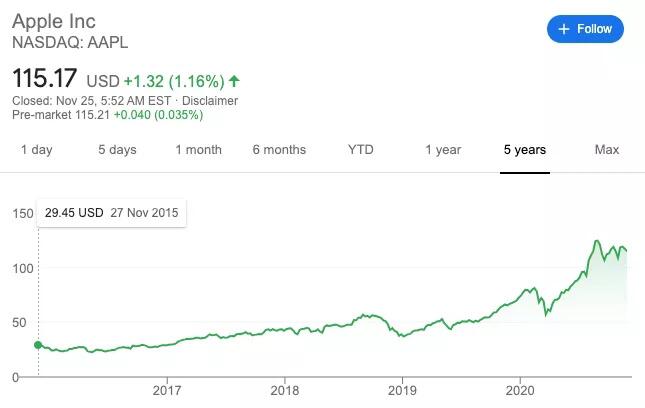The image size is (645, 408).
Task: Click the NASDAQ: AAPL ticker text
Action: click(69, 42)
